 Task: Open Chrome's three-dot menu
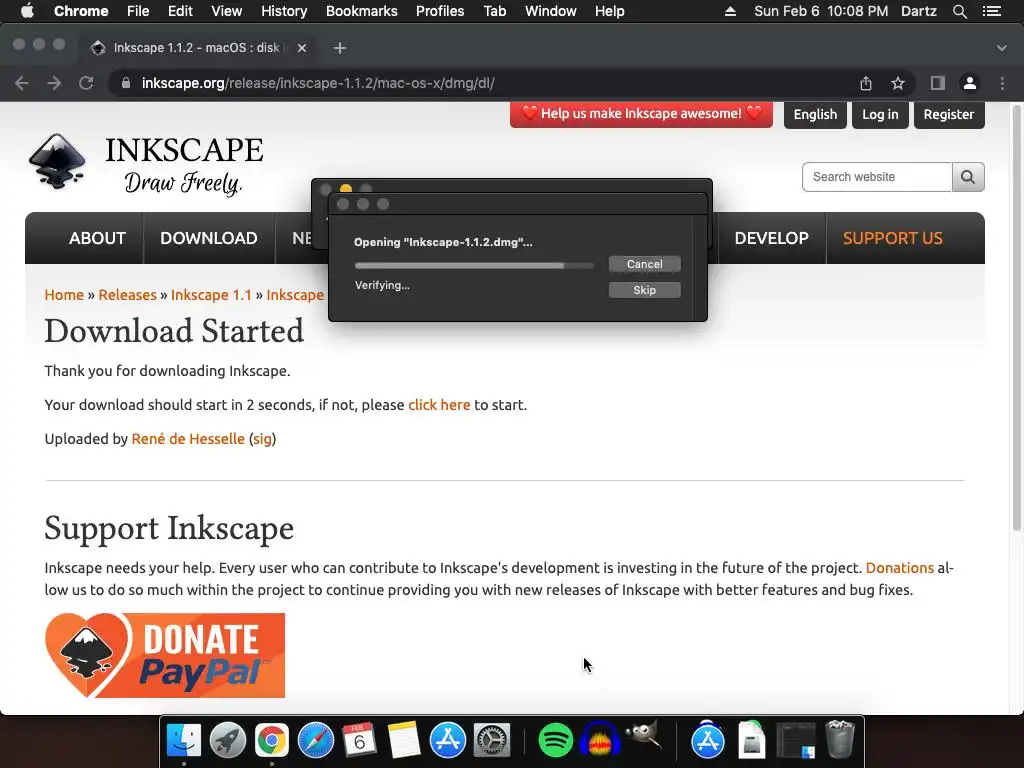pyautogui.click(x=1002, y=83)
